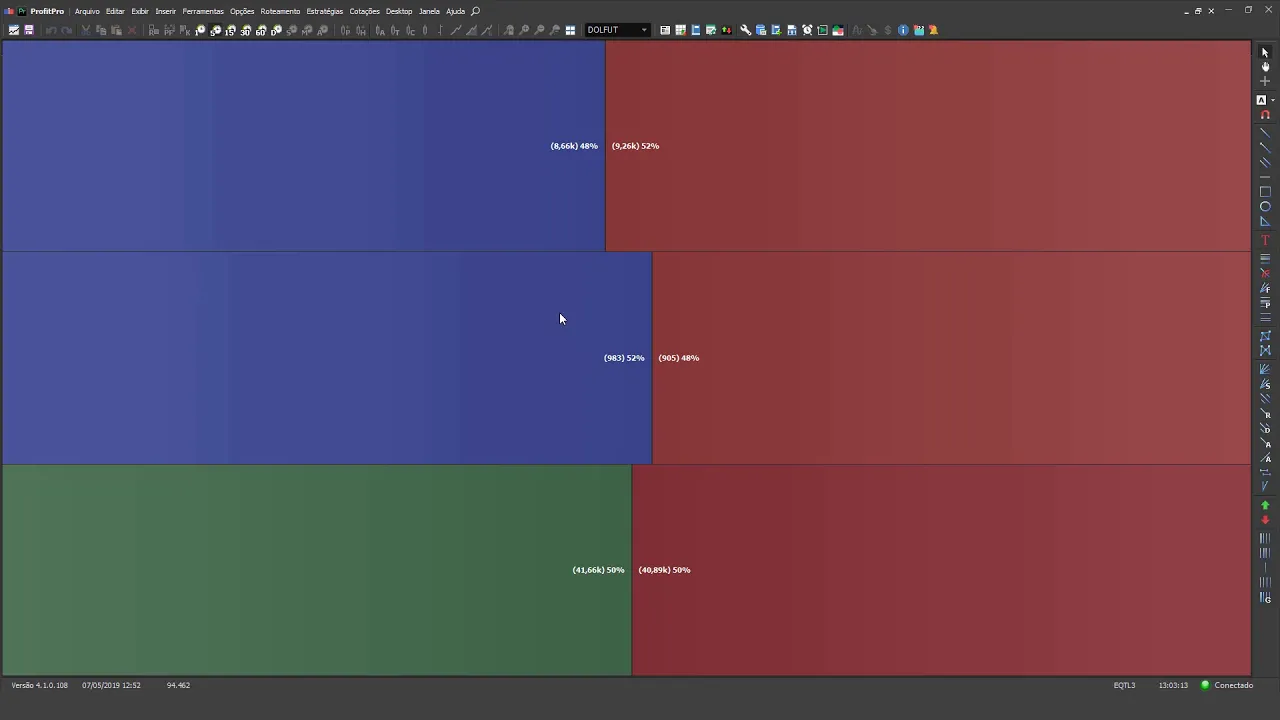This screenshot has width=1280, height=720.
Task: Select the rectangle drawing tool
Action: 1264,192
